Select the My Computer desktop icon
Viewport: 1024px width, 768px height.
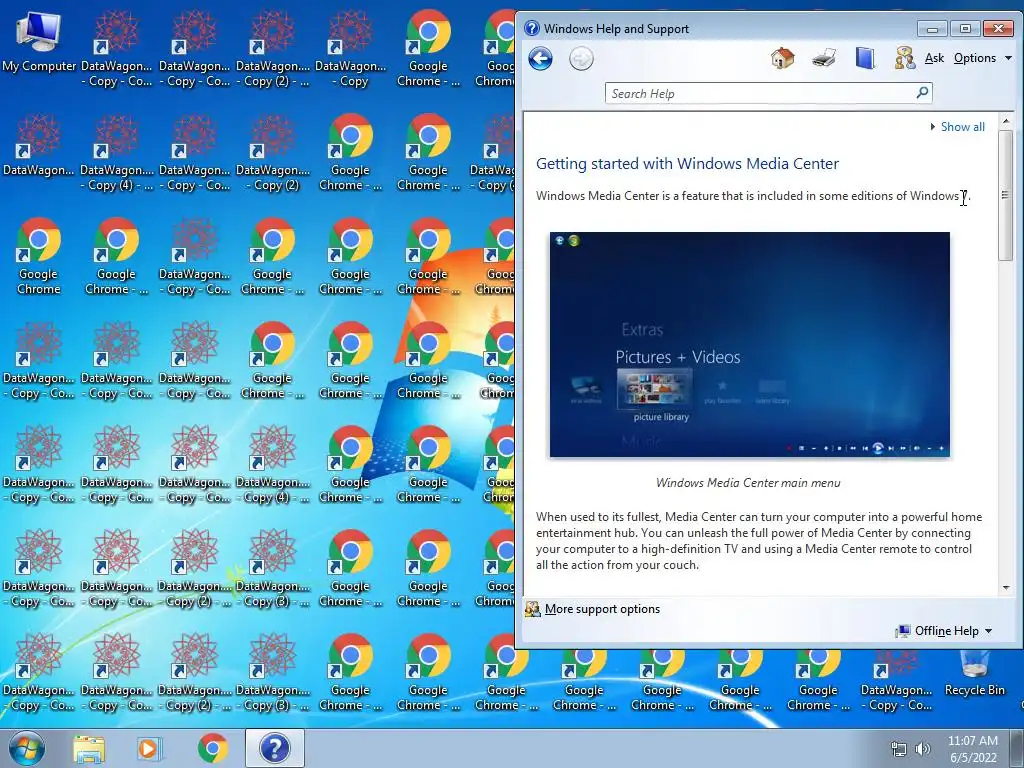pos(39,42)
